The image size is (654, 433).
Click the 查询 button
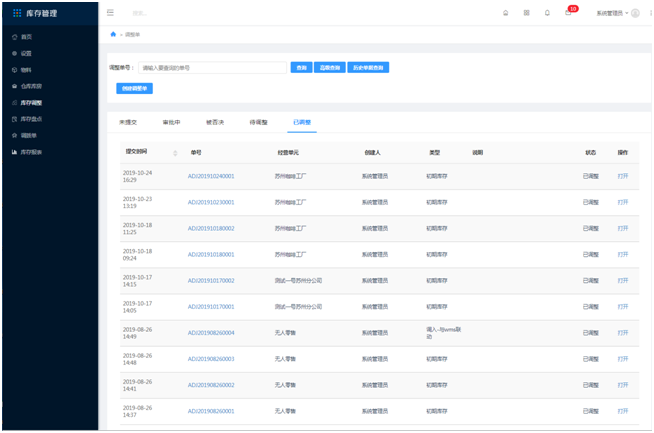point(301,68)
